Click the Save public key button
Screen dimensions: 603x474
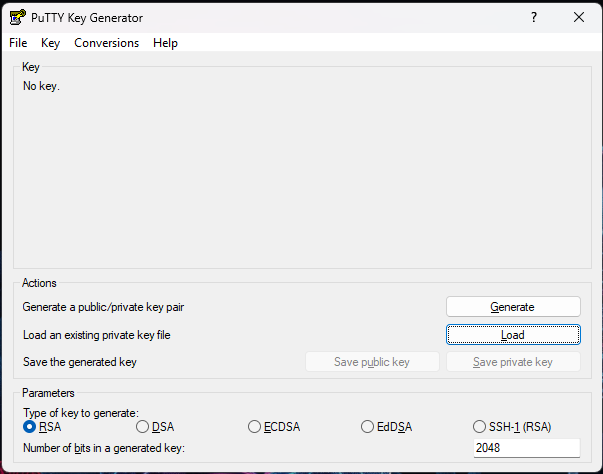click(372, 362)
